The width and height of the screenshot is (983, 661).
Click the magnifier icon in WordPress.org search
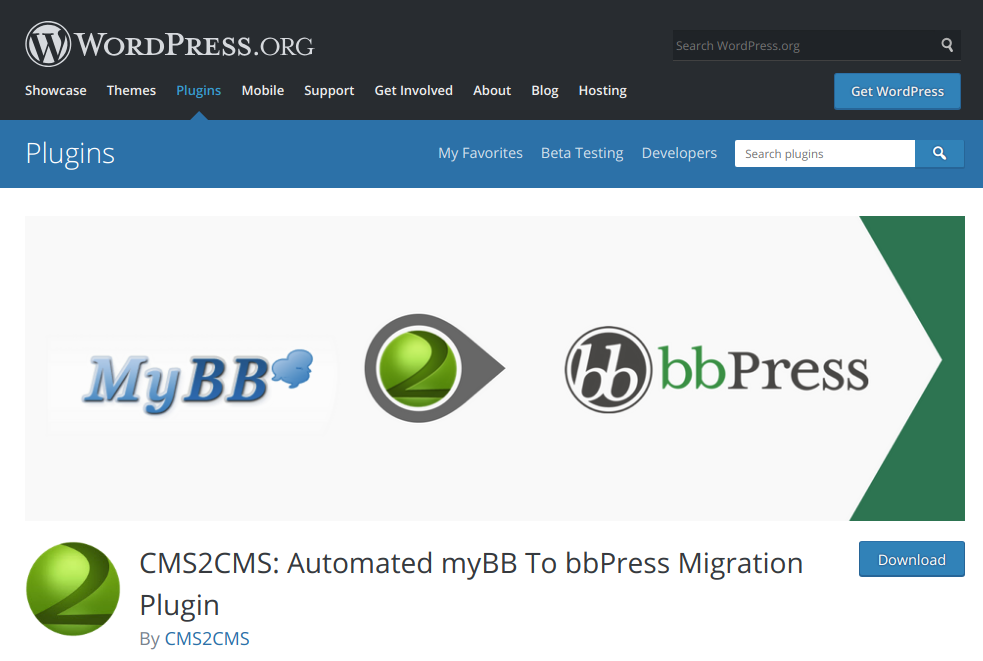click(x=947, y=45)
